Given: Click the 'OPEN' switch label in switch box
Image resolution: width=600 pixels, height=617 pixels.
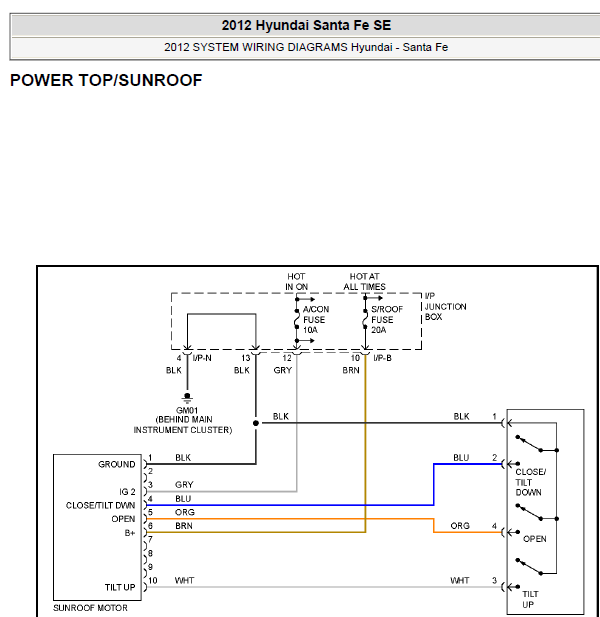Looking at the screenshot, I should 535,539.
